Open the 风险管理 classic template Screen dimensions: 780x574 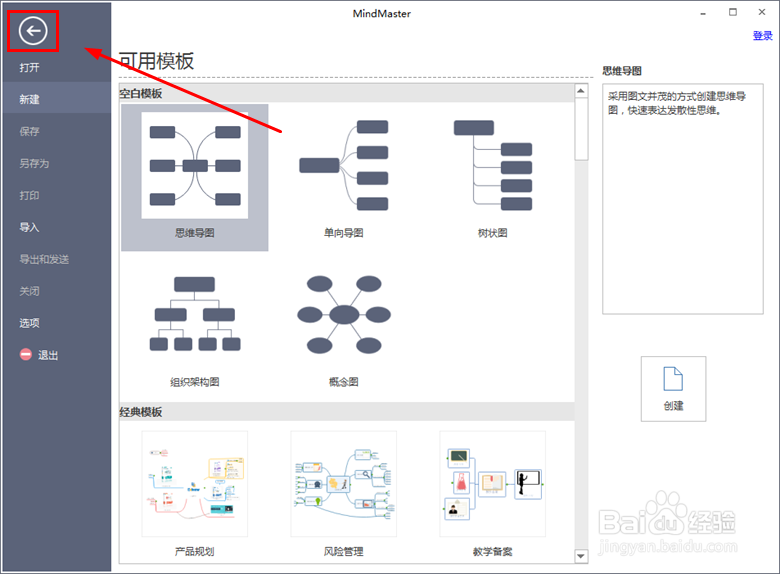tap(344, 483)
